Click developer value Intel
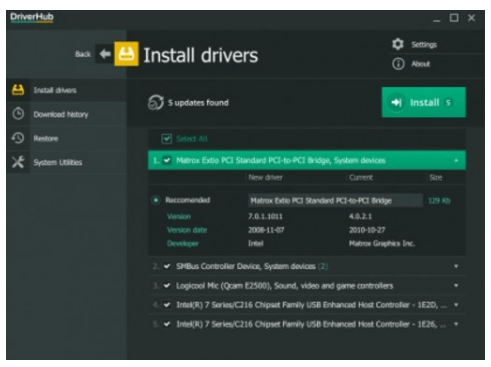This screenshot has height=367, width=491. (256, 243)
